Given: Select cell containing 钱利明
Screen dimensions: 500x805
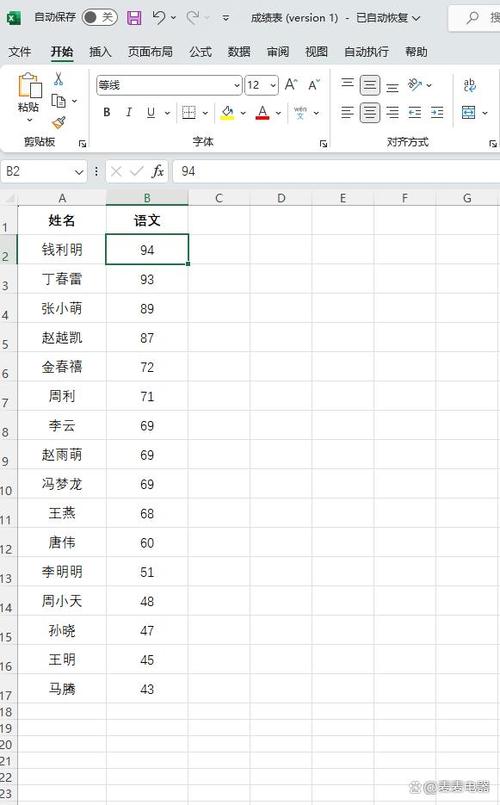Looking at the screenshot, I should (62, 250).
